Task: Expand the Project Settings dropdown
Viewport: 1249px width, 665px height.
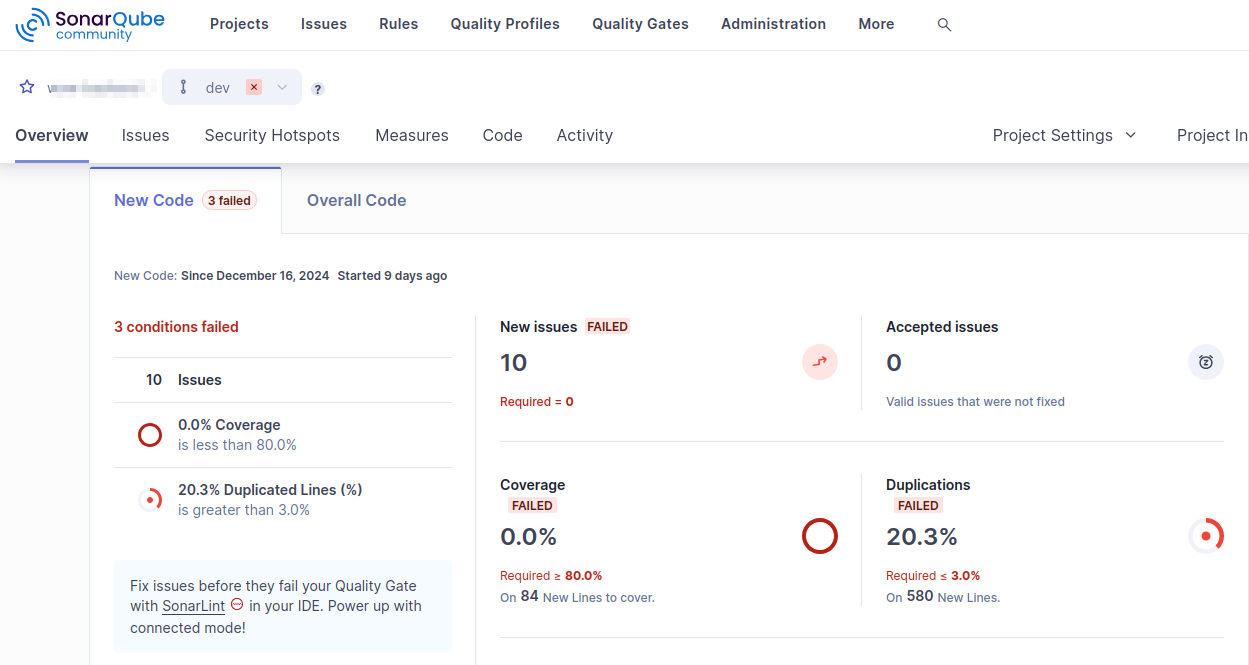Action: [1064, 135]
